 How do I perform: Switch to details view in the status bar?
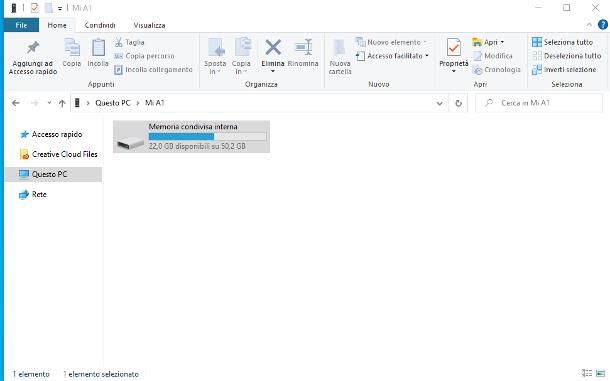click(x=587, y=374)
